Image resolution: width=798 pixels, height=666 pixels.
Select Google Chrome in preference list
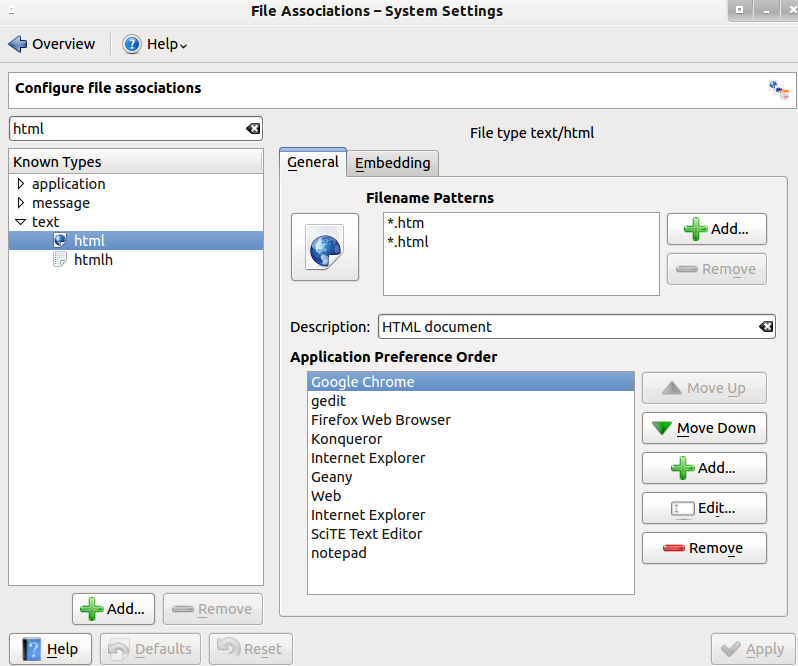[x=471, y=382]
